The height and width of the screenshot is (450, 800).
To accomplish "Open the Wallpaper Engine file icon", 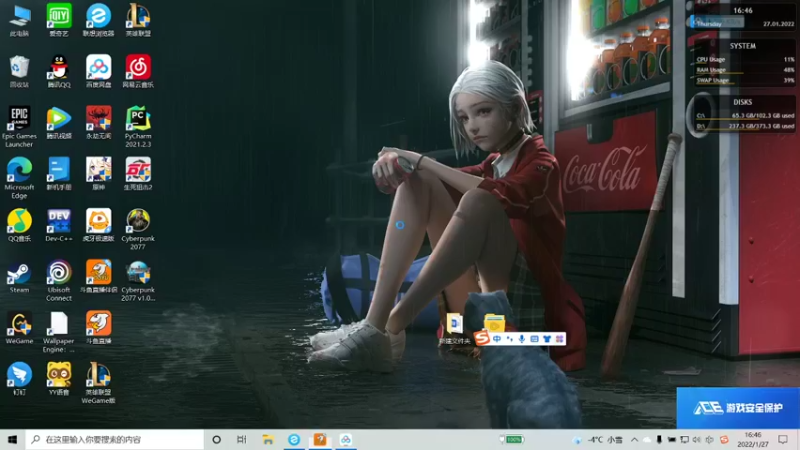I will pyautogui.click(x=59, y=332).
